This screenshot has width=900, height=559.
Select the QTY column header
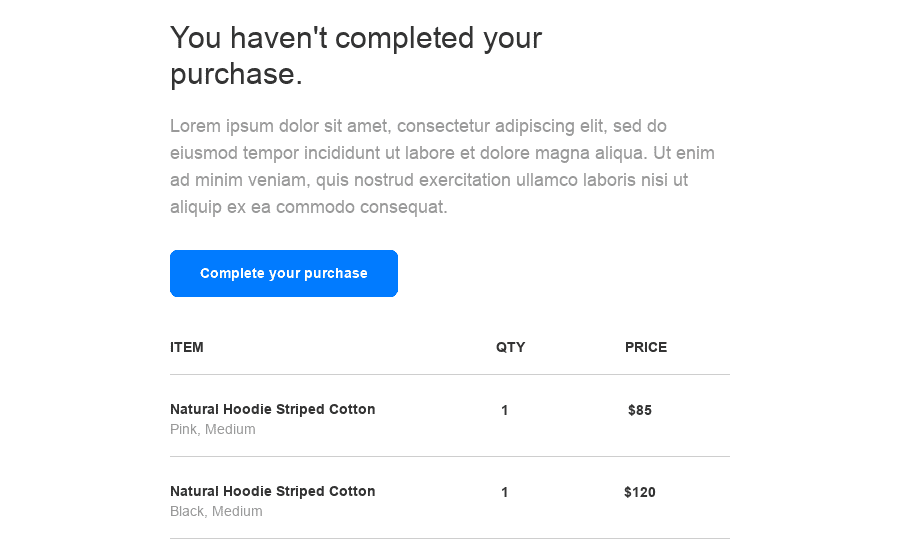pos(510,348)
